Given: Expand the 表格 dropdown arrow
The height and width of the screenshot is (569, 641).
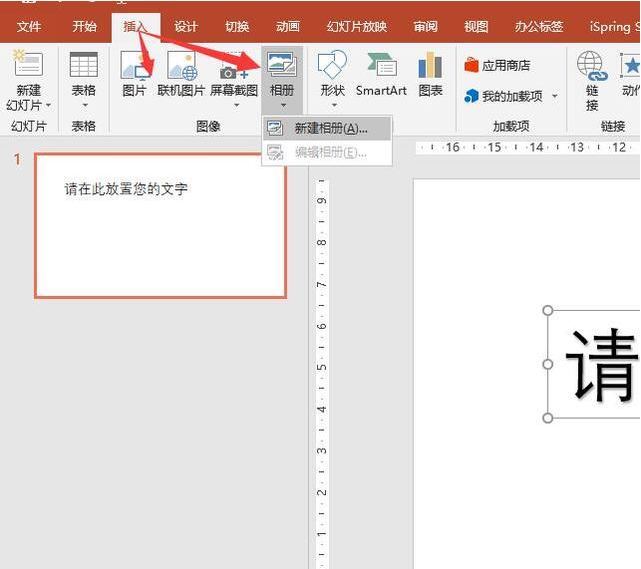Looking at the screenshot, I should (x=84, y=105).
